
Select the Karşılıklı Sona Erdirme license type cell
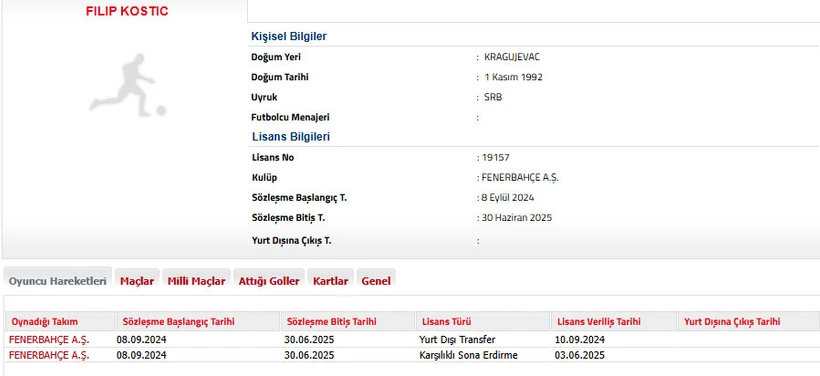coord(468,356)
